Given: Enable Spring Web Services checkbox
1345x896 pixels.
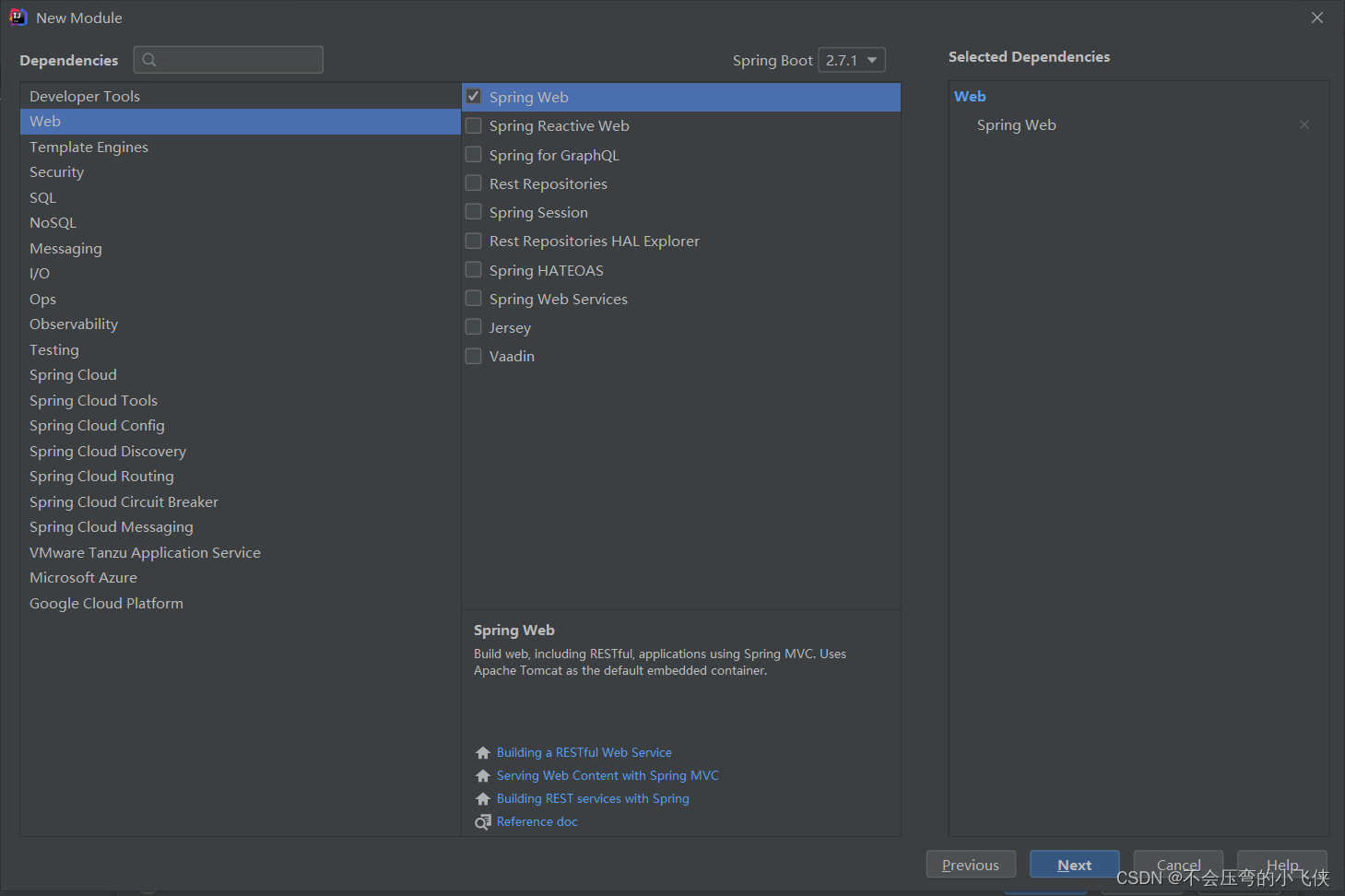Looking at the screenshot, I should coord(474,299).
